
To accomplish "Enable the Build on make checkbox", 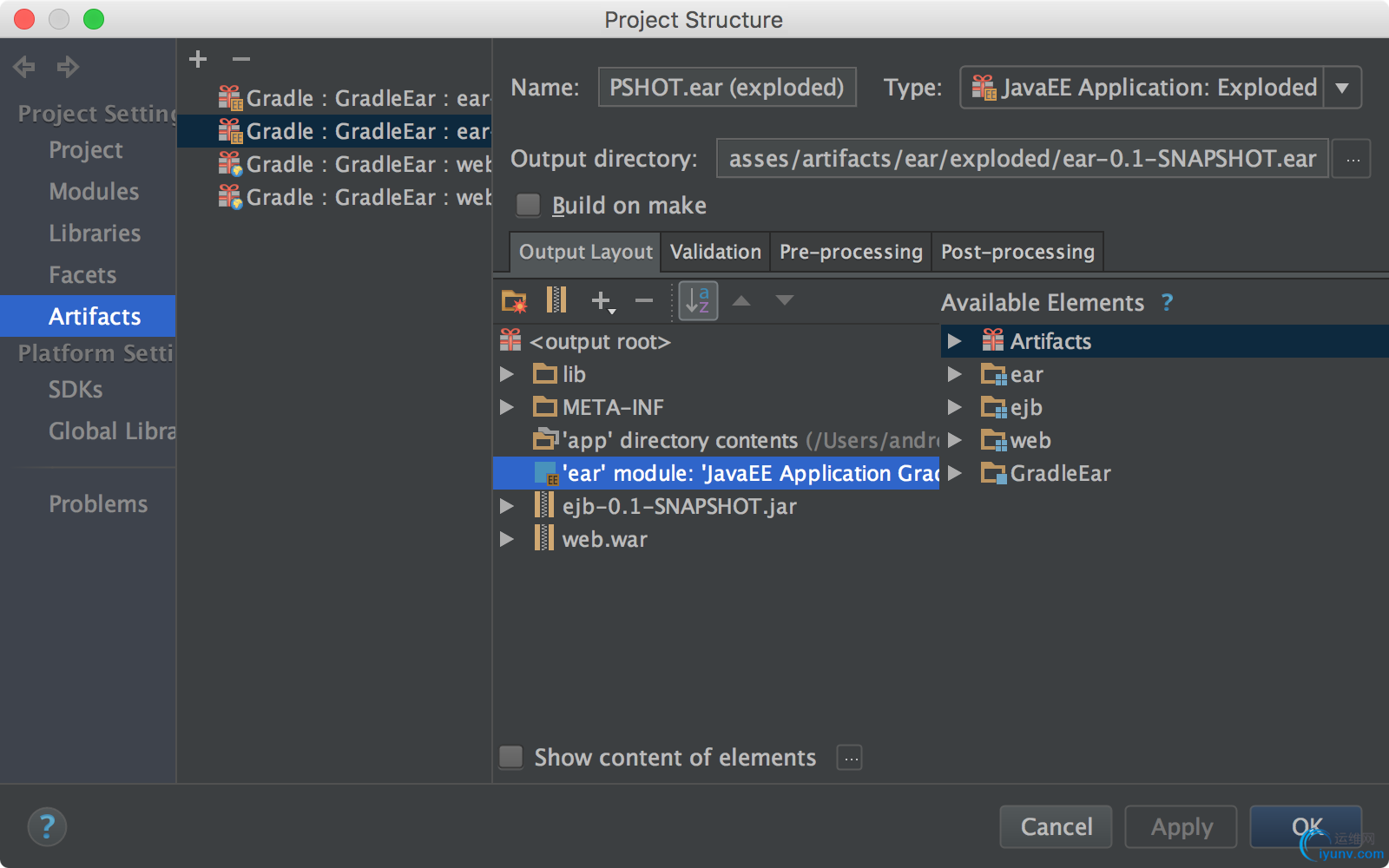I will (x=528, y=205).
